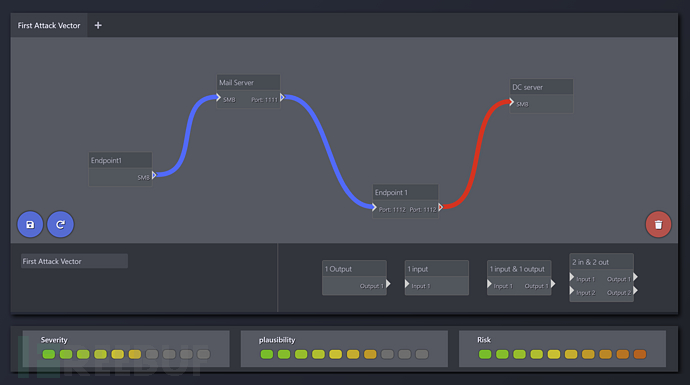Viewport: 690px width, 385px height.
Task: Select the 1 input & 1 output template
Action: pos(519,278)
